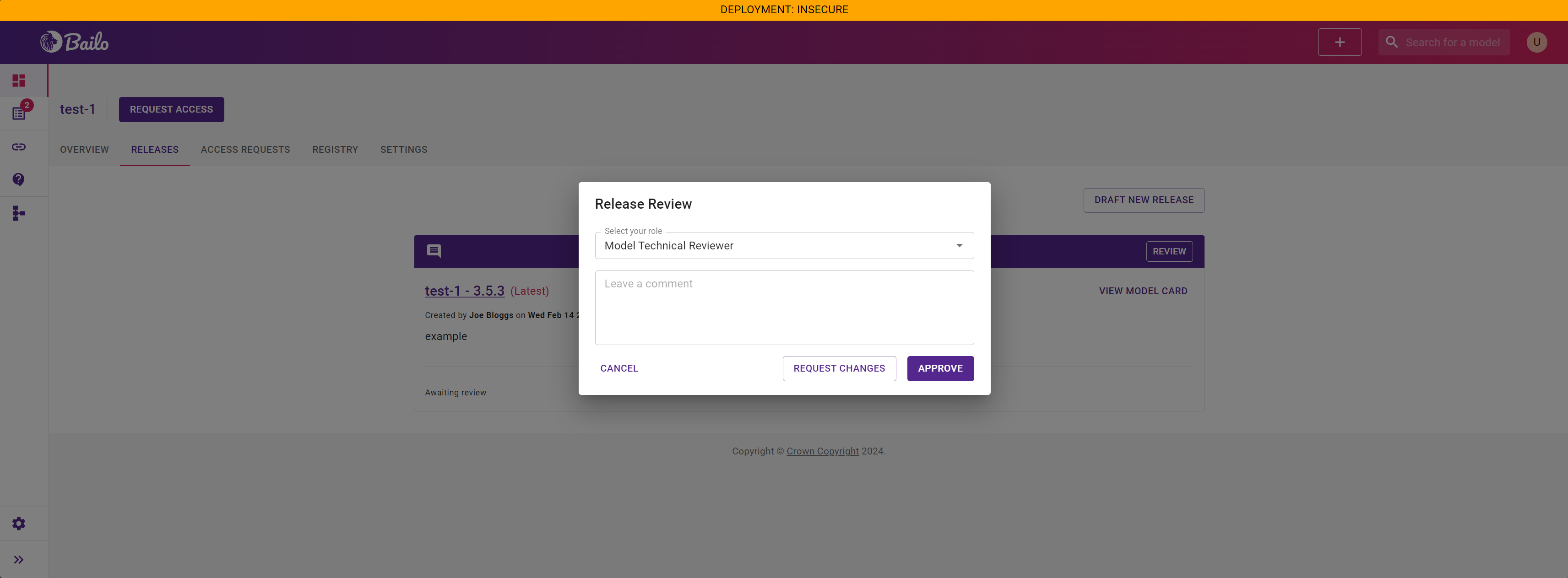Switch to the Overview tab
1568x578 pixels.
(84, 150)
